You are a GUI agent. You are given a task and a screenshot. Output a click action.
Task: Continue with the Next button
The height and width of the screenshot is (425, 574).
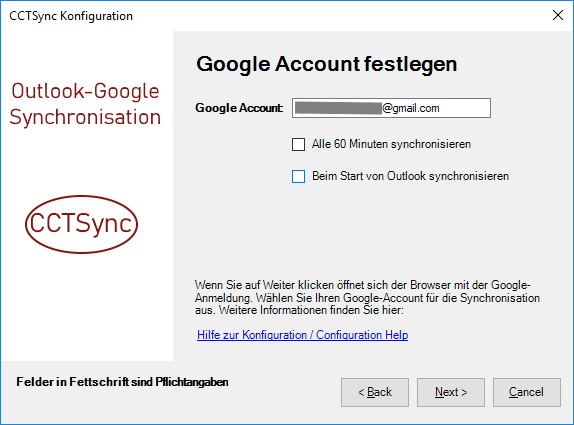point(451,392)
